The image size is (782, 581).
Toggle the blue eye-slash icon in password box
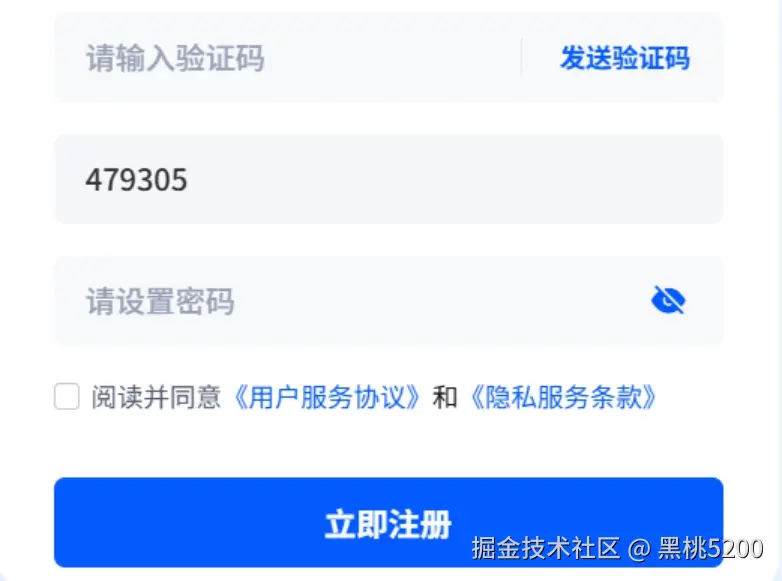(668, 300)
